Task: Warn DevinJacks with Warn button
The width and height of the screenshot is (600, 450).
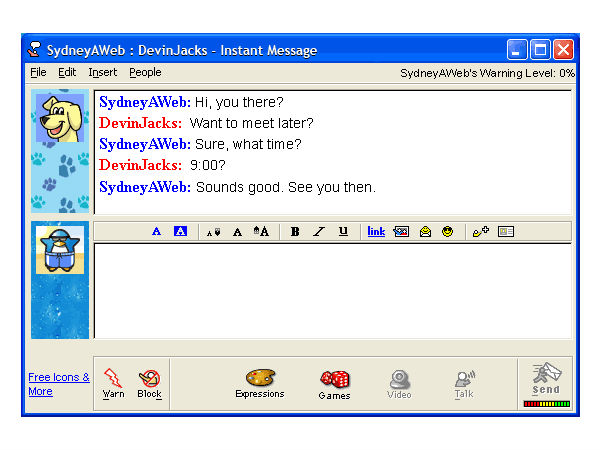Action: pyautogui.click(x=113, y=383)
